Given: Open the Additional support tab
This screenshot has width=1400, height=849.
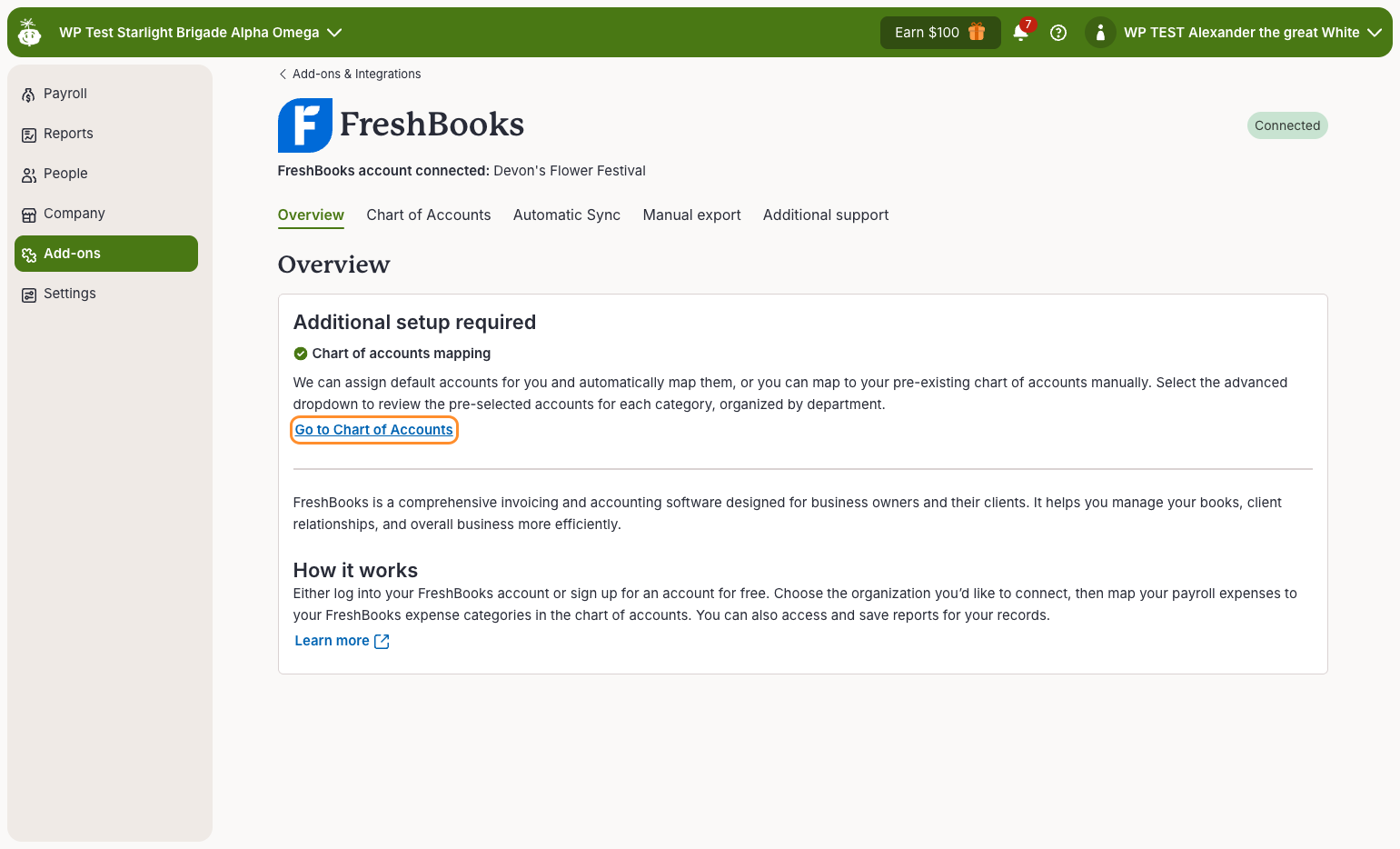Looking at the screenshot, I should coord(826,215).
